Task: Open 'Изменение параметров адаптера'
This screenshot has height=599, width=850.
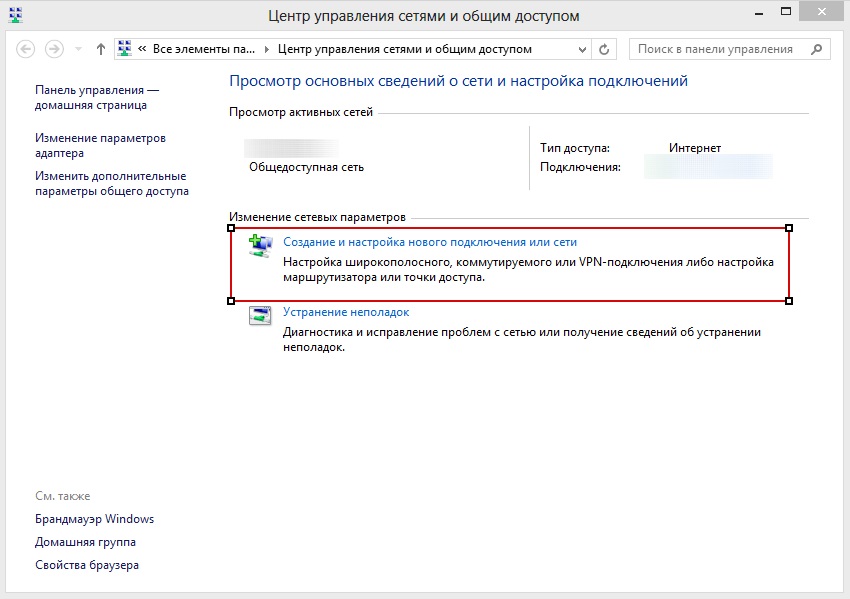Action: tap(100, 145)
